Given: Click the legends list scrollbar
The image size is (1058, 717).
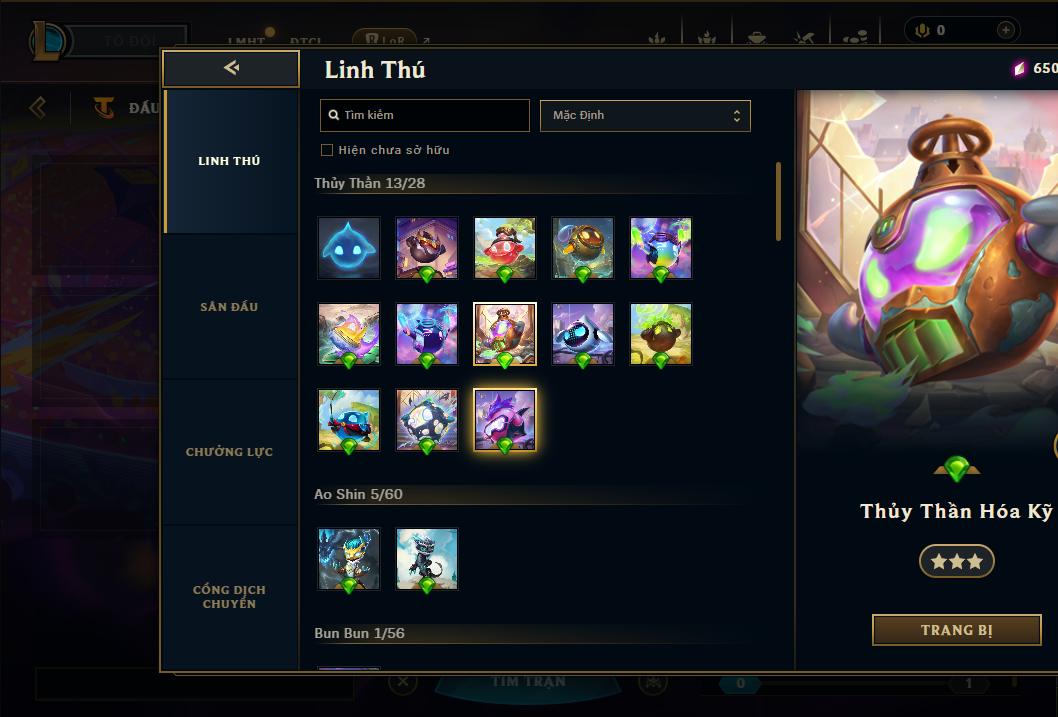Looking at the screenshot, I should point(778,201).
